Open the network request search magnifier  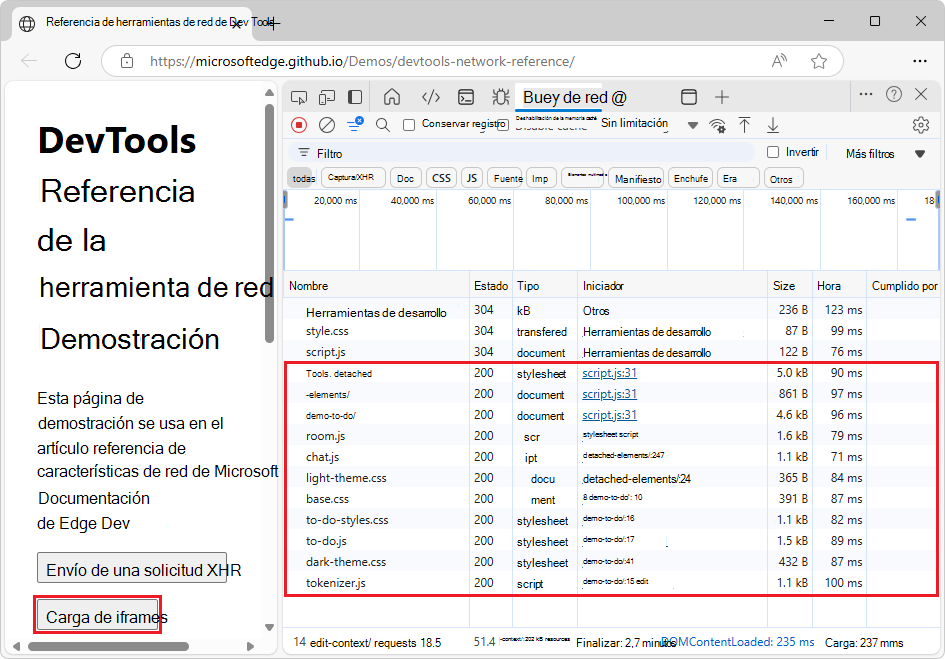point(383,124)
